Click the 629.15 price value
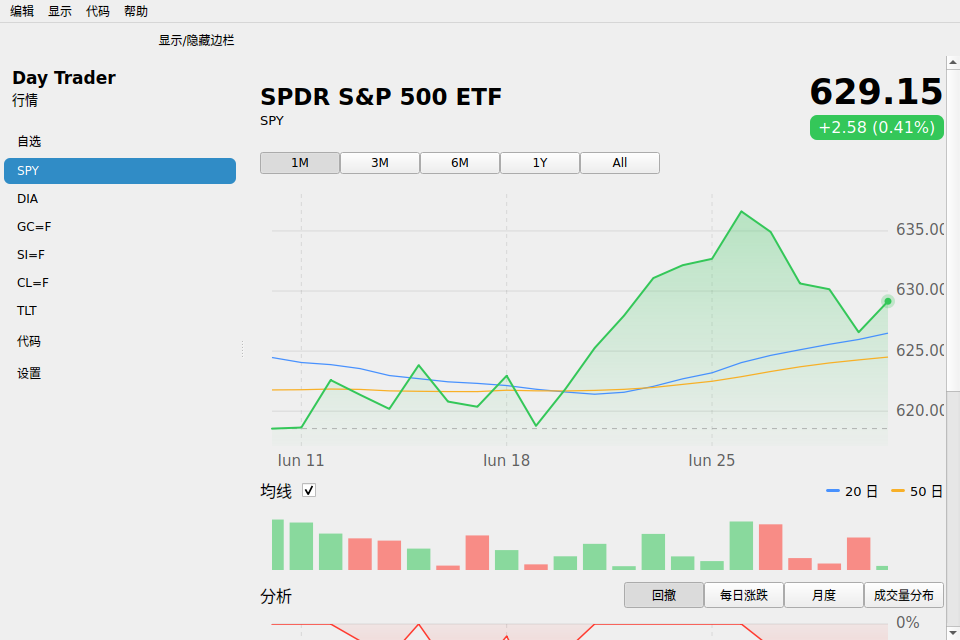 click(876, 92)
